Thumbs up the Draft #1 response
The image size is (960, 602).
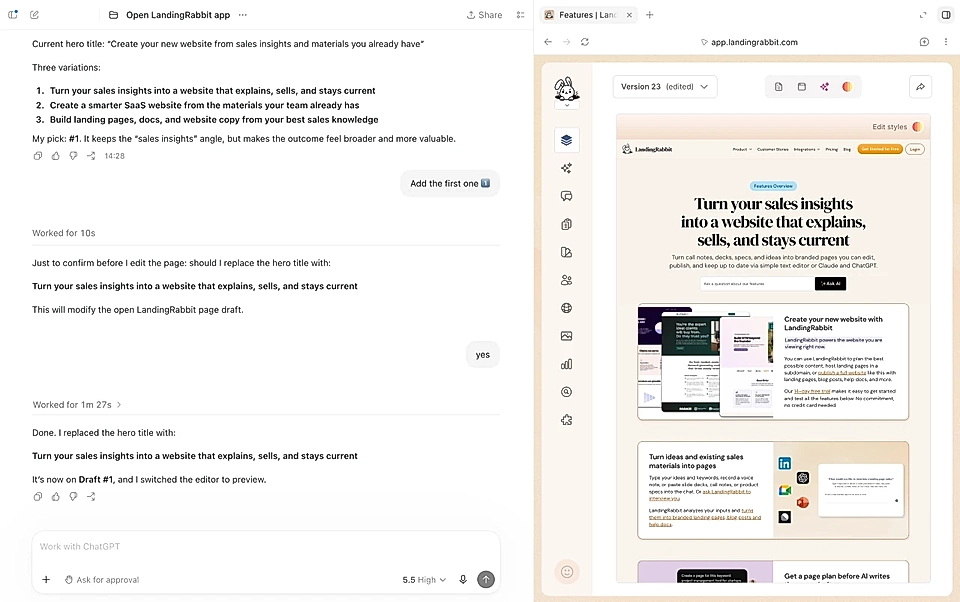point(56,497)
